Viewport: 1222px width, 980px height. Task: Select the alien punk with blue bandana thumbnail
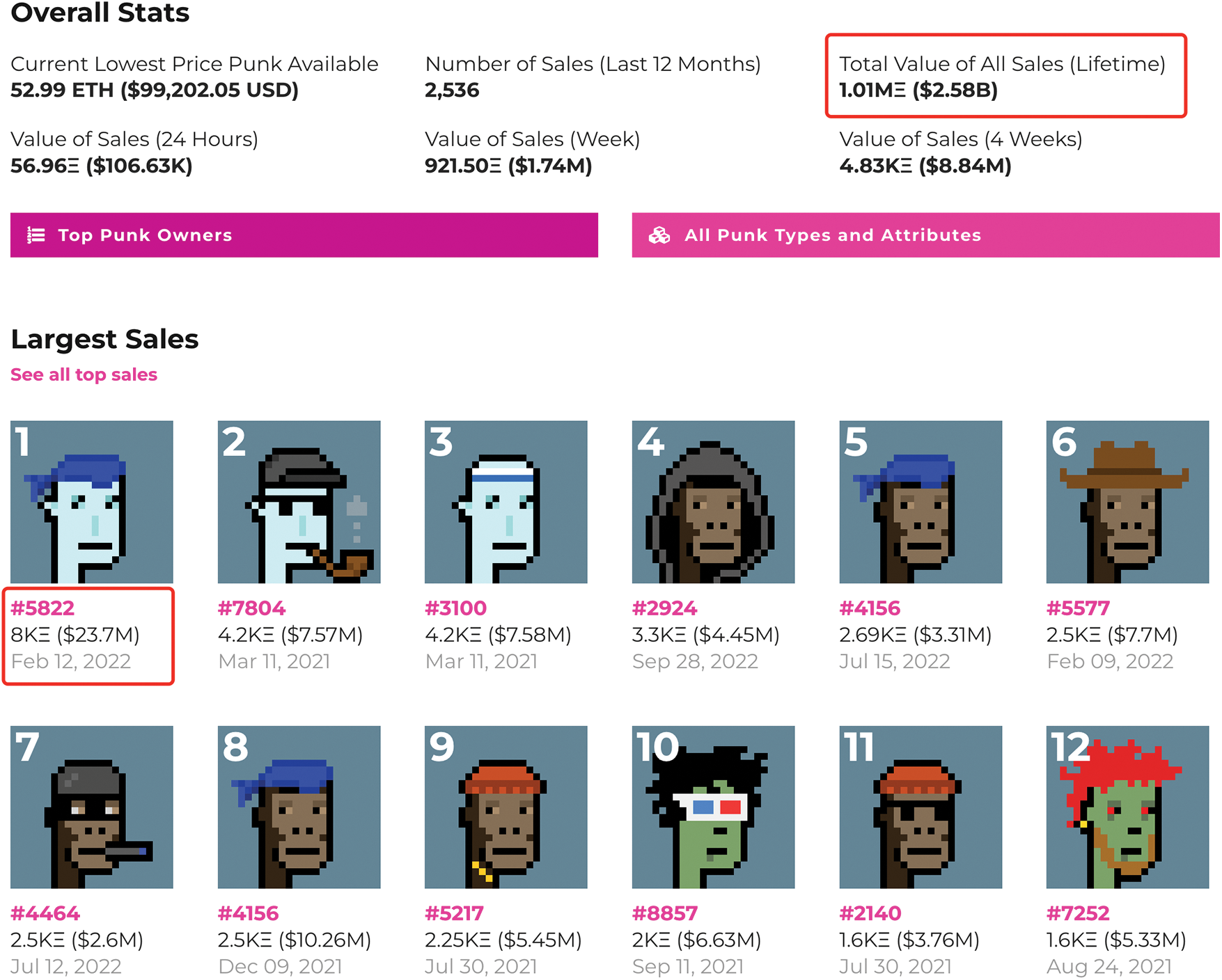(x=92, y=501)
